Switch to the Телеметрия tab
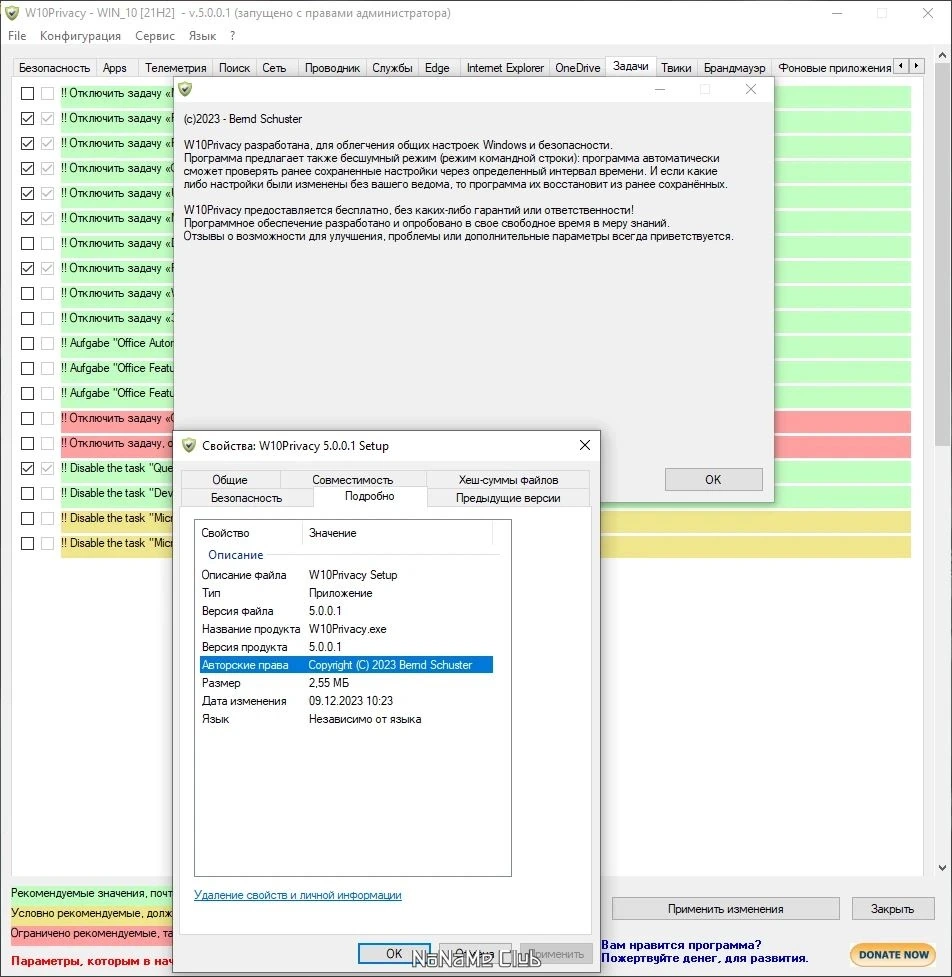 pyautogui.click(x=176, y=68)
